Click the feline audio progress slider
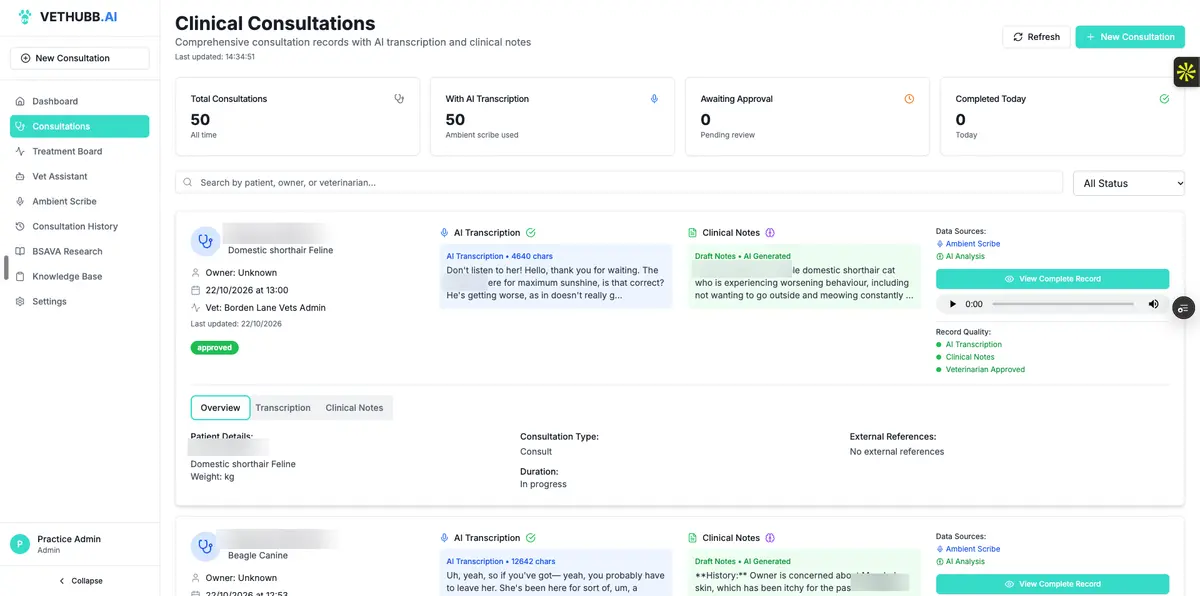The height and width of the screenshot is (596, 1200). tap(1063, 304)
